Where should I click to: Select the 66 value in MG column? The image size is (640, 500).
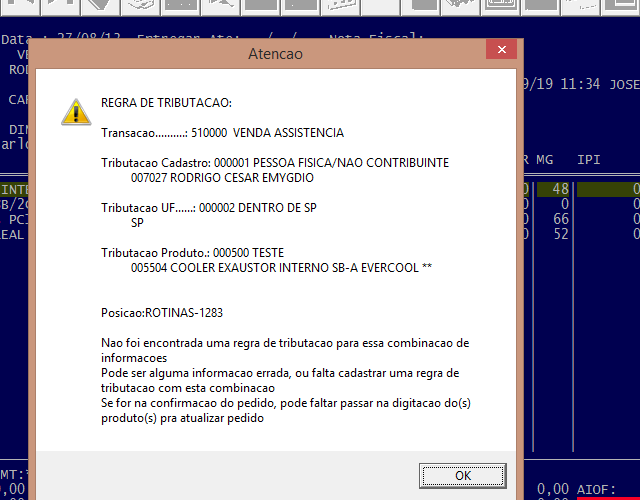coord(561,219)
